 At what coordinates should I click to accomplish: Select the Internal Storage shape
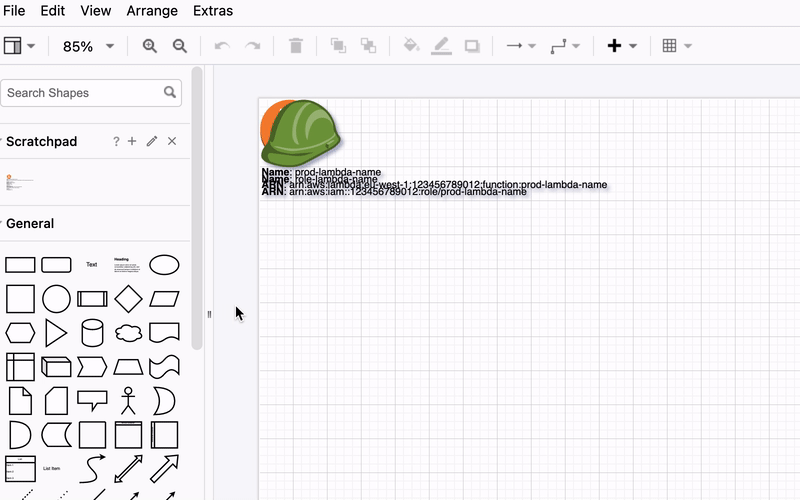pos(20,367)
